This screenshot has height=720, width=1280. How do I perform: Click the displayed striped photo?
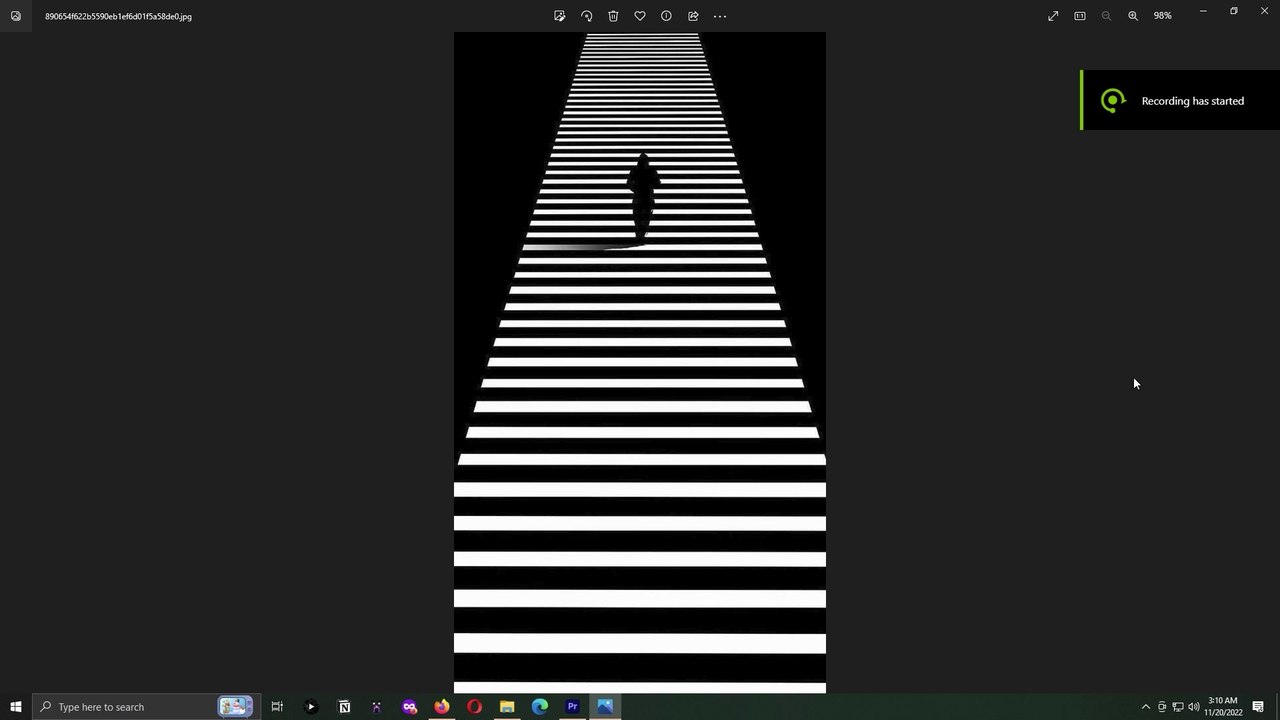click(x=640, y=362)
